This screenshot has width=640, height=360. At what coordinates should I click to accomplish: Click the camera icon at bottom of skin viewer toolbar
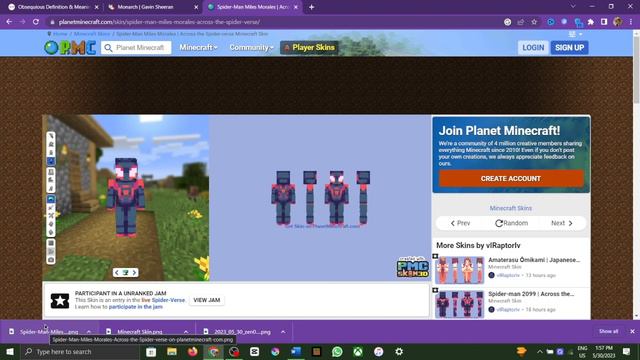[x=51, y=260]
